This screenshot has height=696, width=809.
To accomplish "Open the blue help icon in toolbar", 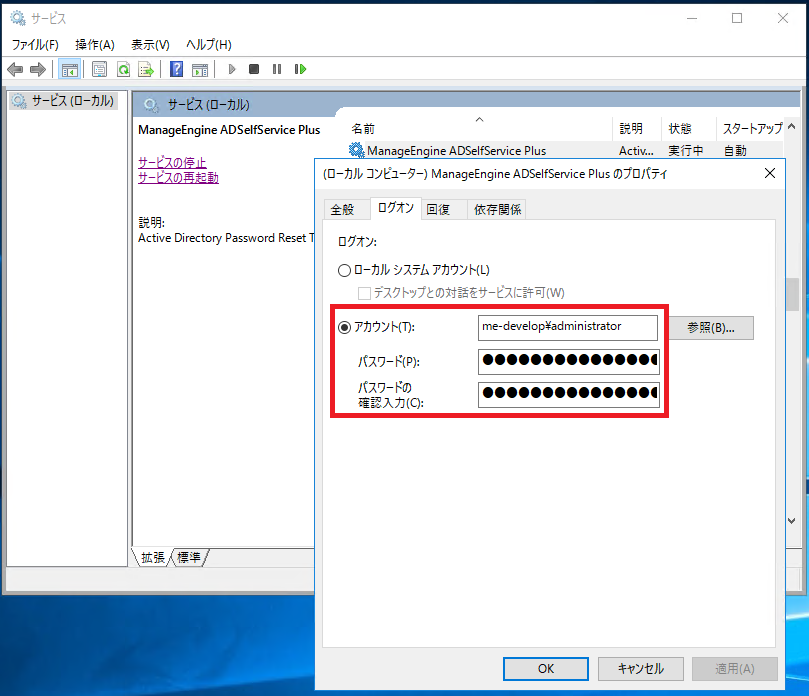I will pos(176,69).
